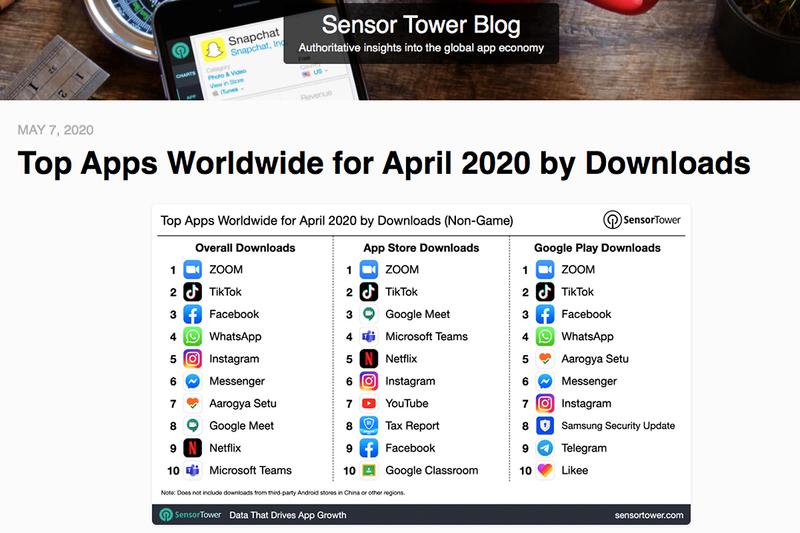800x533 pixels.
Task: Click the Netflix icon in App Store Downloads
Action: pos(369,359)
